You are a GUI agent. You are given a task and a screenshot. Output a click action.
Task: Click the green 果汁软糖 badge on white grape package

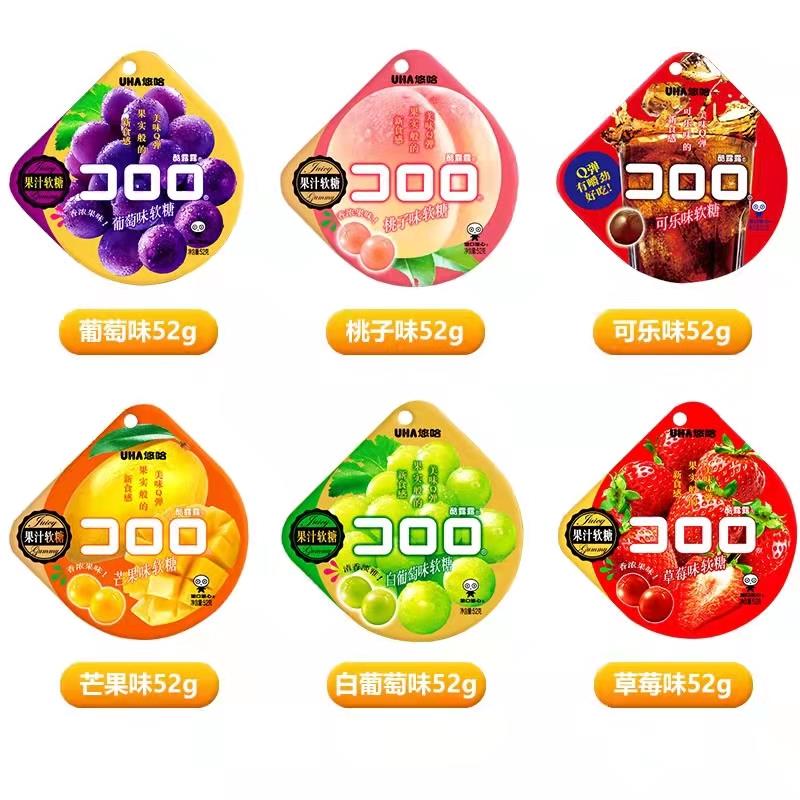coord(317,536)
